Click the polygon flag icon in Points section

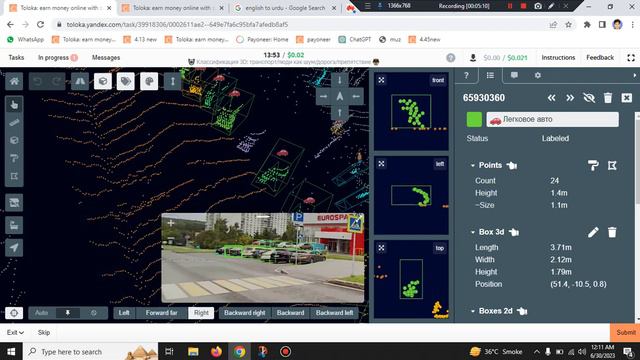(612, 165)
